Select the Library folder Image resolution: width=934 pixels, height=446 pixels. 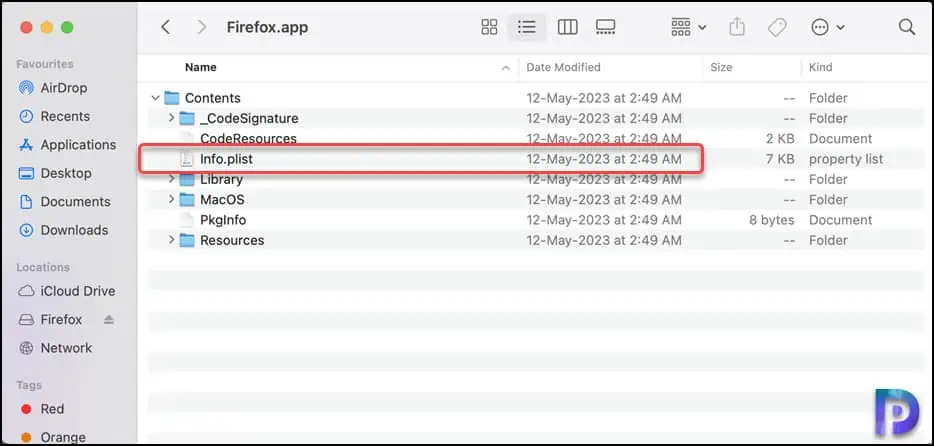pyautogui.click(x=536, y=179)
